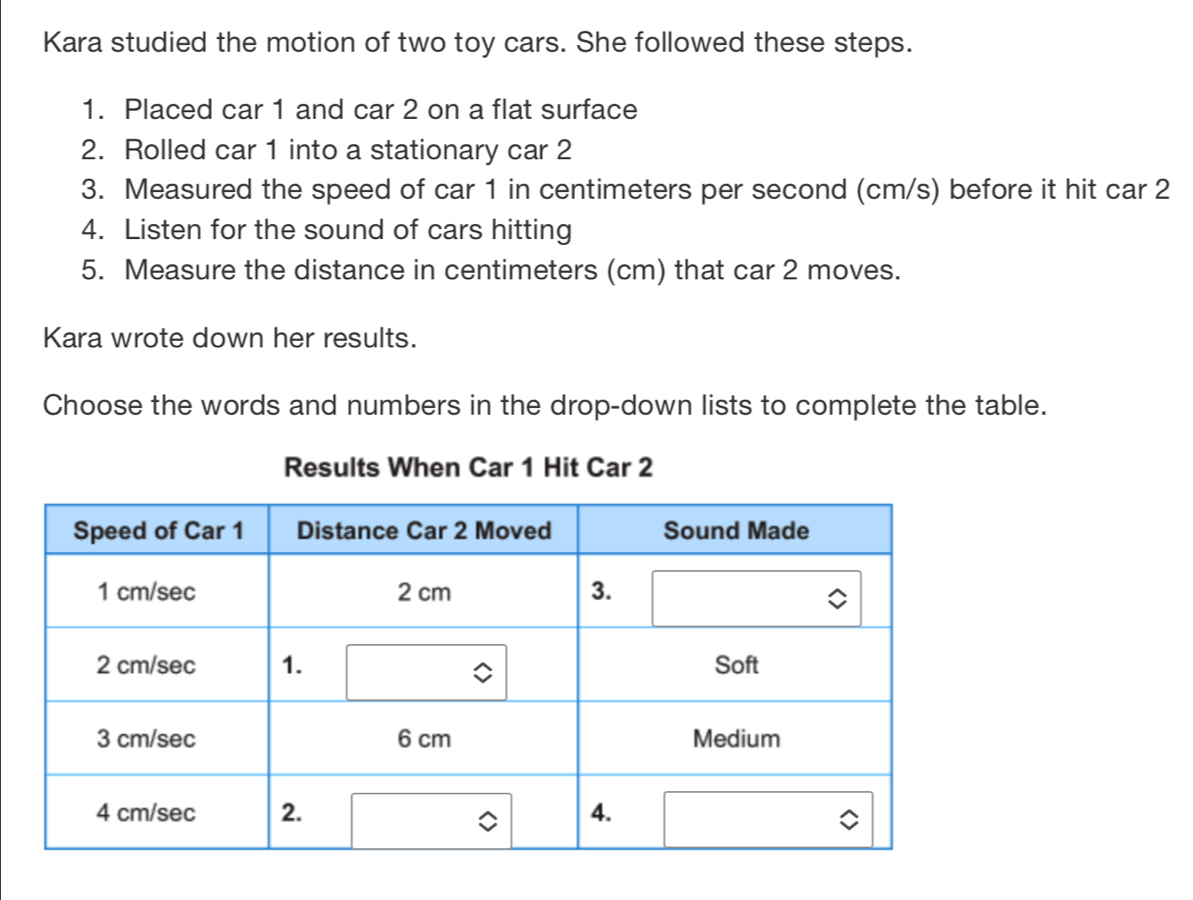
Task: Click the "Results When Car 1 Hit Car 2" title
Action: [x=468, y=467]
